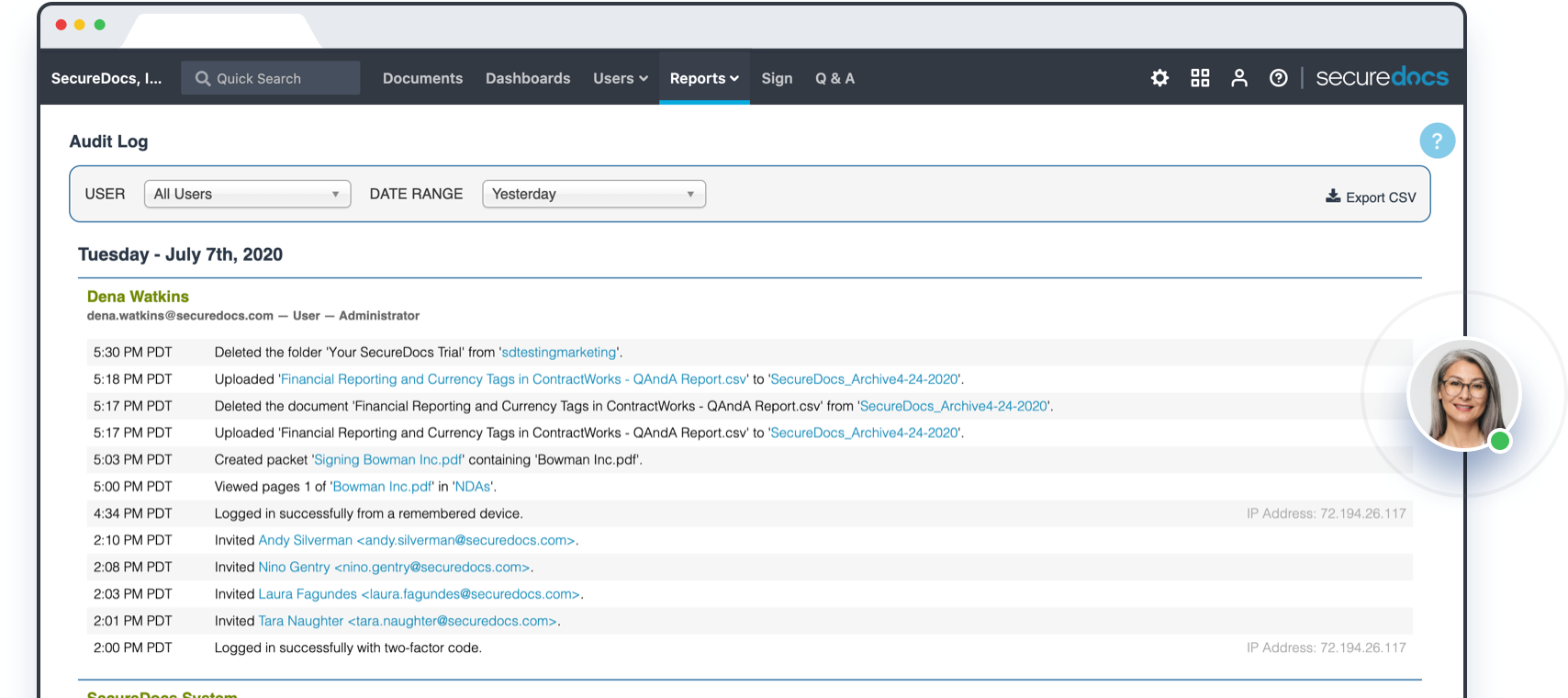Open the 5:18 PM uploaded QAndA Report.csv link
1568x698 pixels.
(x=514, y=379)
